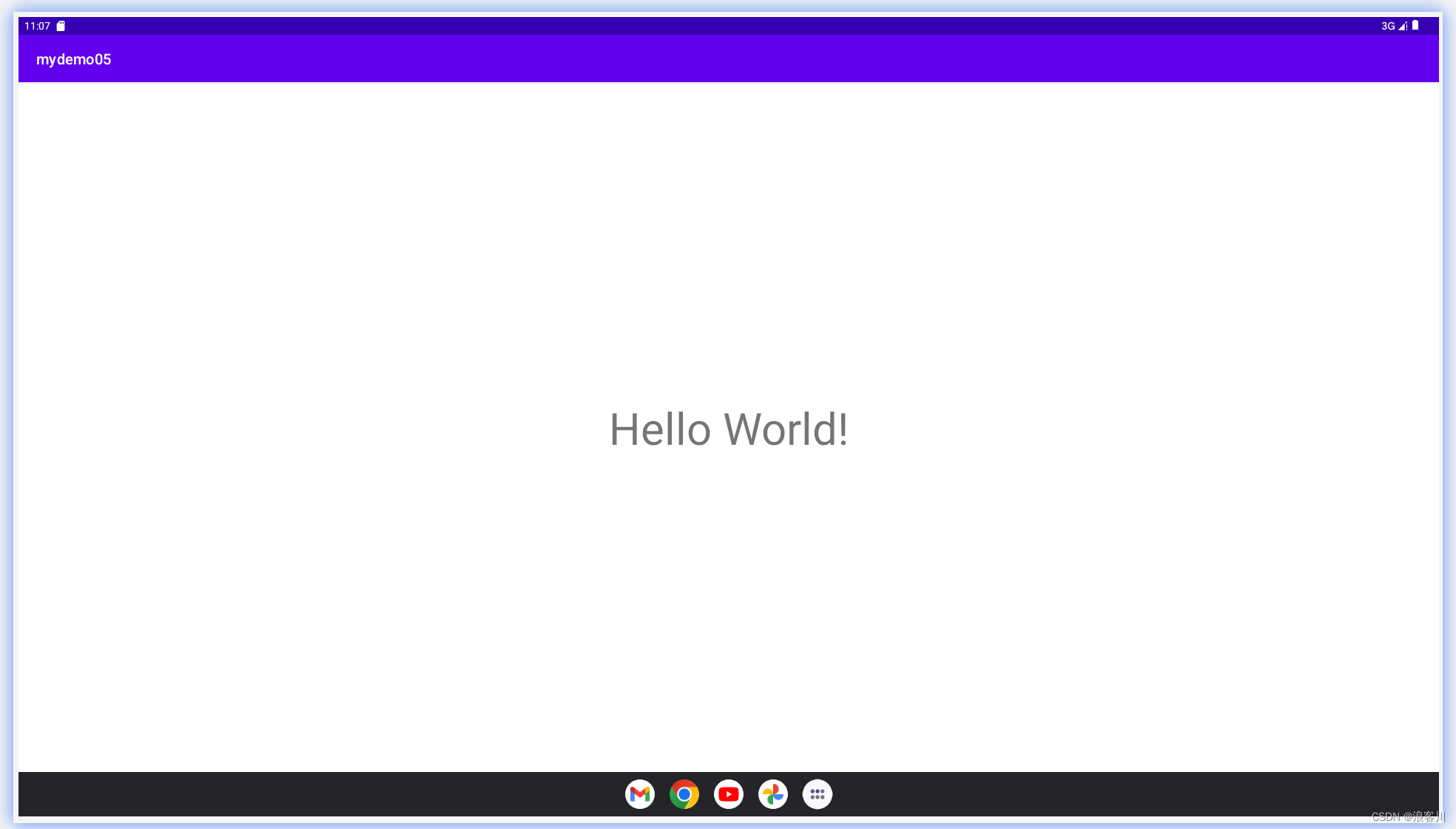
Task: Click the mydemo05 app title
Action: pyautogui.click(x=73, y=59)
